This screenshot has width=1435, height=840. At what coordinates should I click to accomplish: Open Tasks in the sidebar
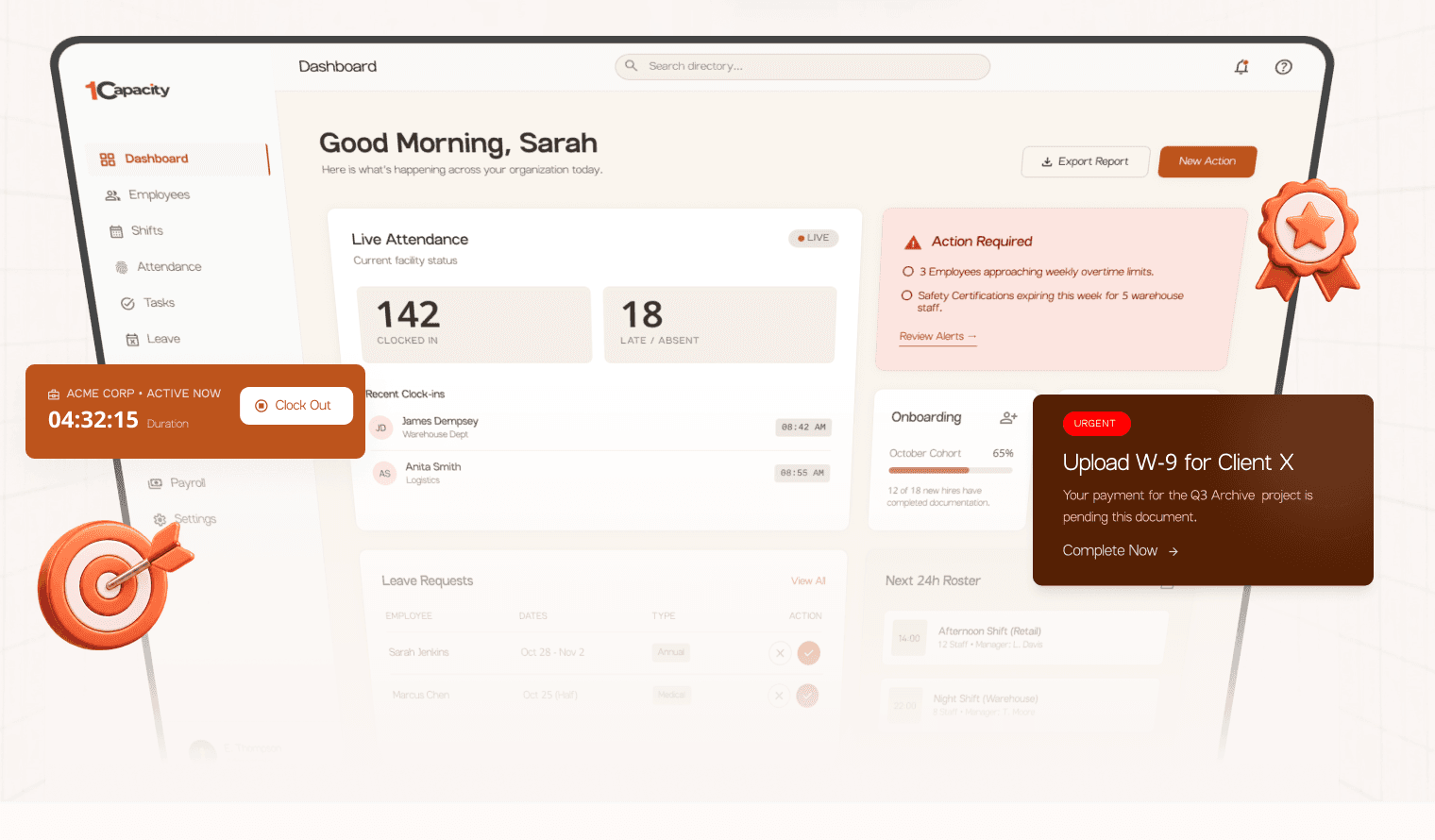pyautogui.click(x=159, y=303)
